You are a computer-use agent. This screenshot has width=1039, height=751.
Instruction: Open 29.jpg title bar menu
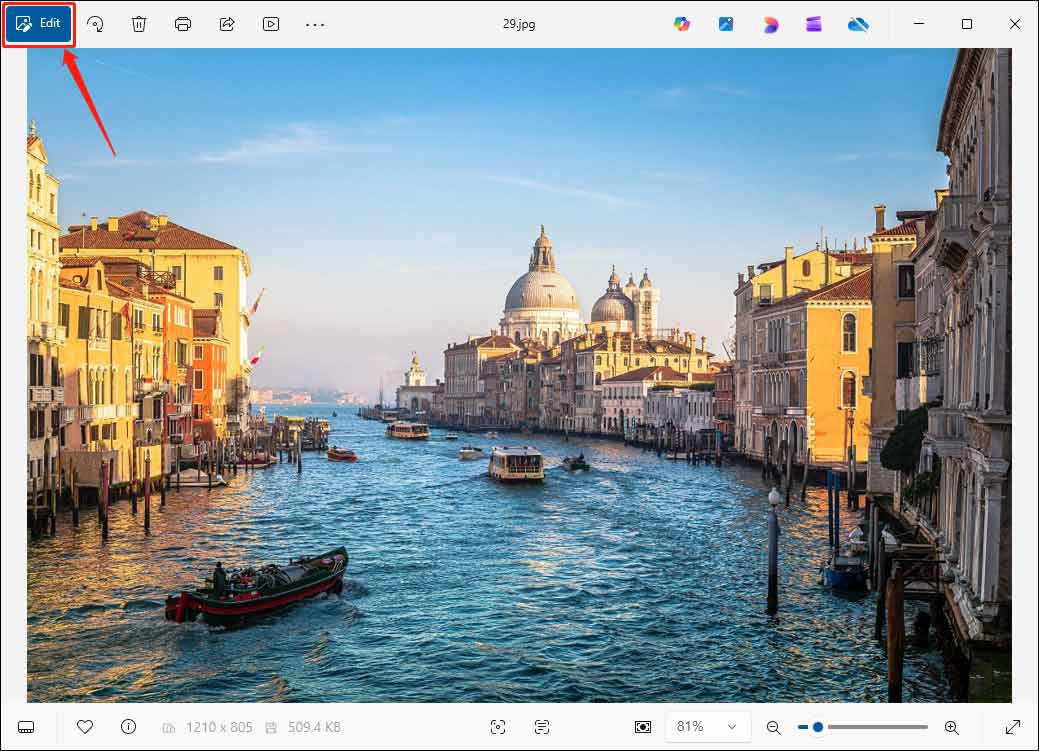tap(519, 23)
